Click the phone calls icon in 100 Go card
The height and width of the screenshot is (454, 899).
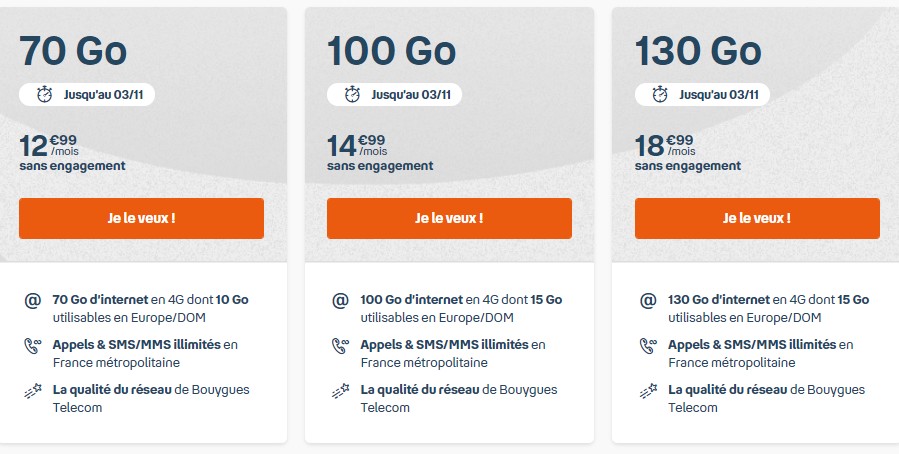(x=340, y=346)
